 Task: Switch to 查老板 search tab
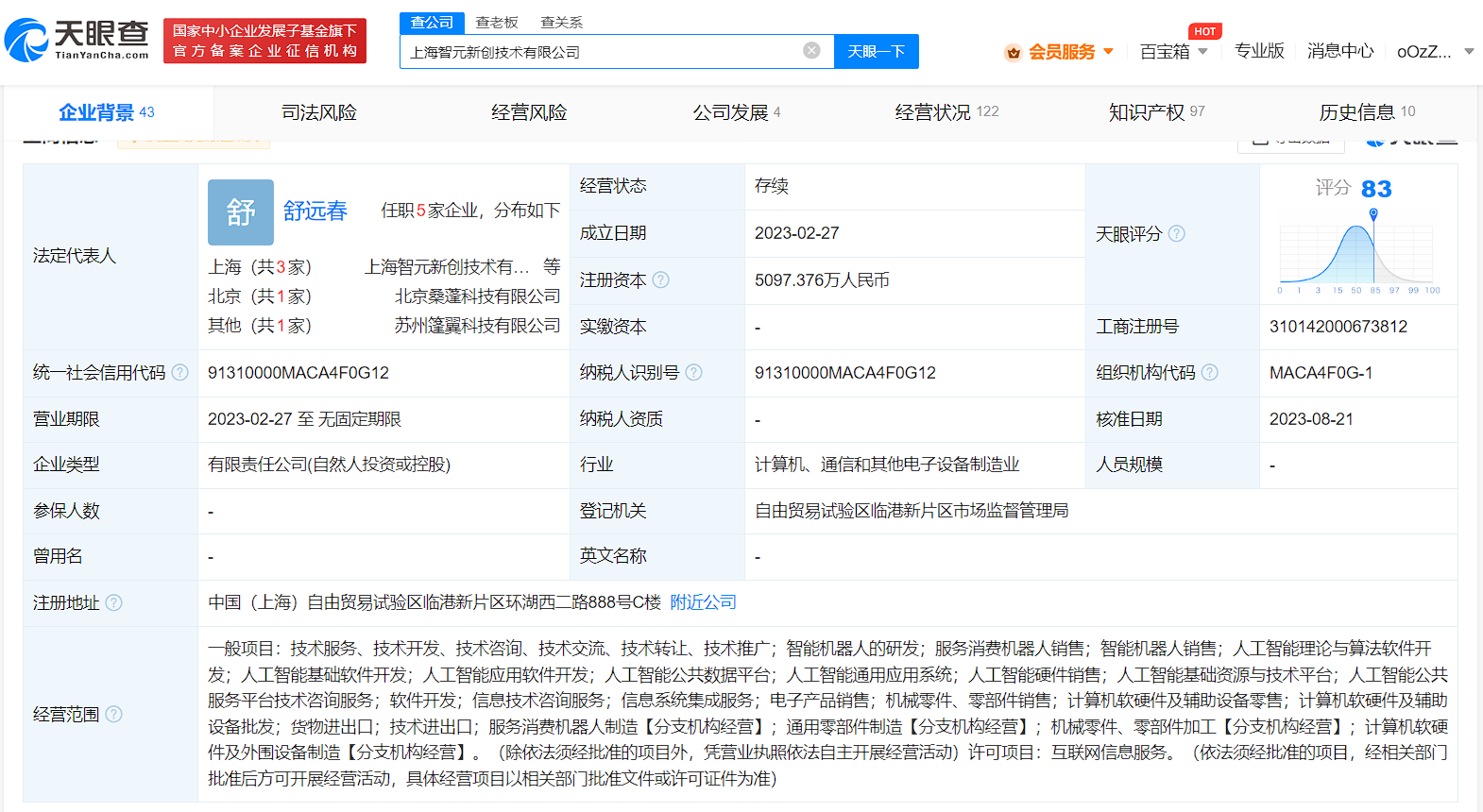497,22
